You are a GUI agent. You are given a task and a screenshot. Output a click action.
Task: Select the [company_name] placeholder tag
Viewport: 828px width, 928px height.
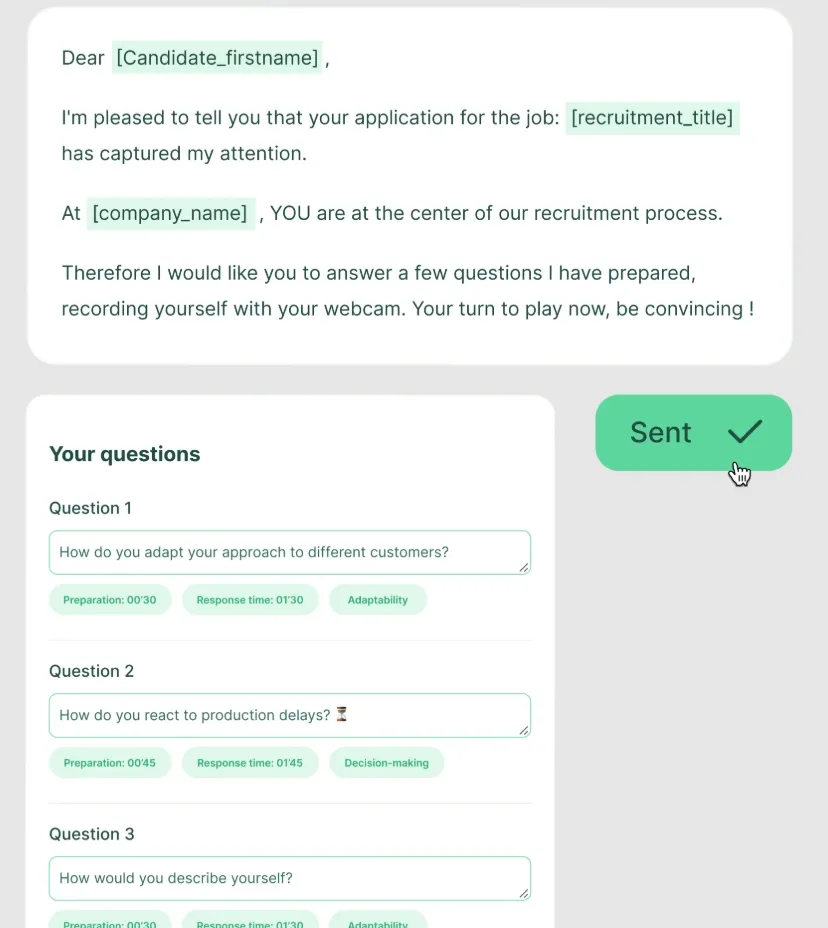(x=170, y=213)
